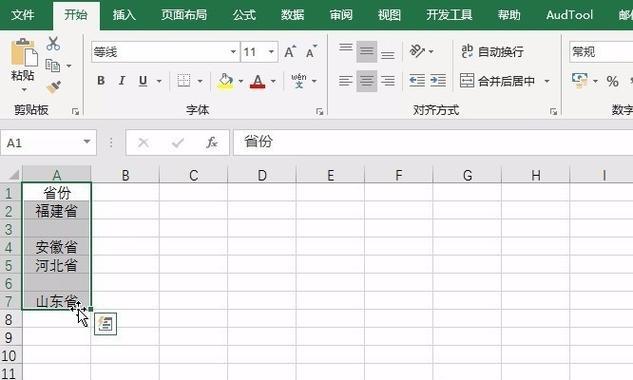Open the font size dropdown arrow
This screenshot has height=380, width=633.
(x=271, y=52)
